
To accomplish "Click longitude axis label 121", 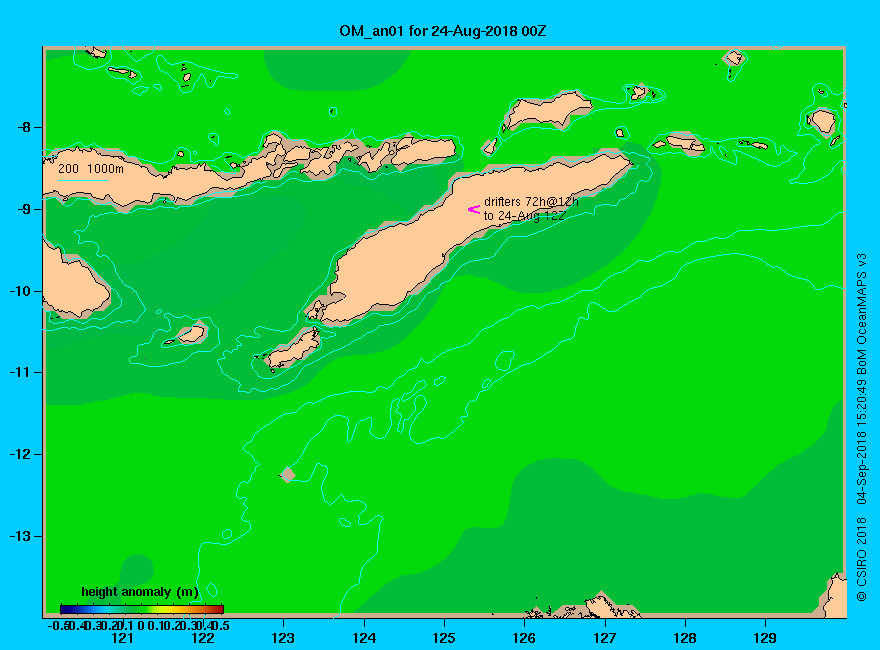I will [x=122, y=638].
